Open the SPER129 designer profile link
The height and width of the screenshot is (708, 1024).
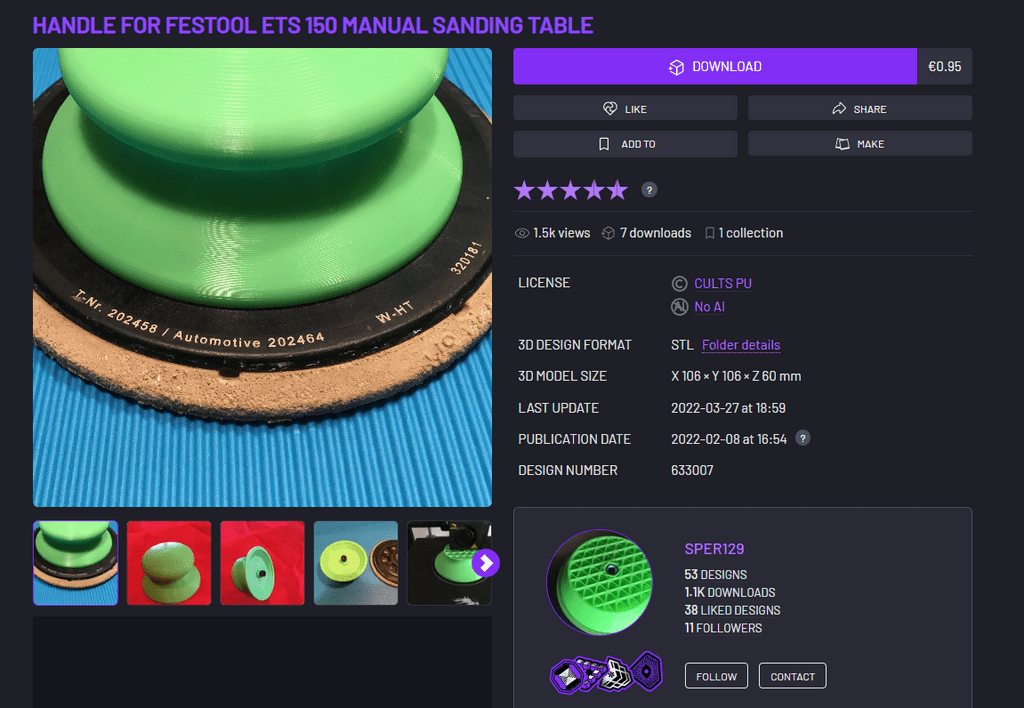point(714,549)
